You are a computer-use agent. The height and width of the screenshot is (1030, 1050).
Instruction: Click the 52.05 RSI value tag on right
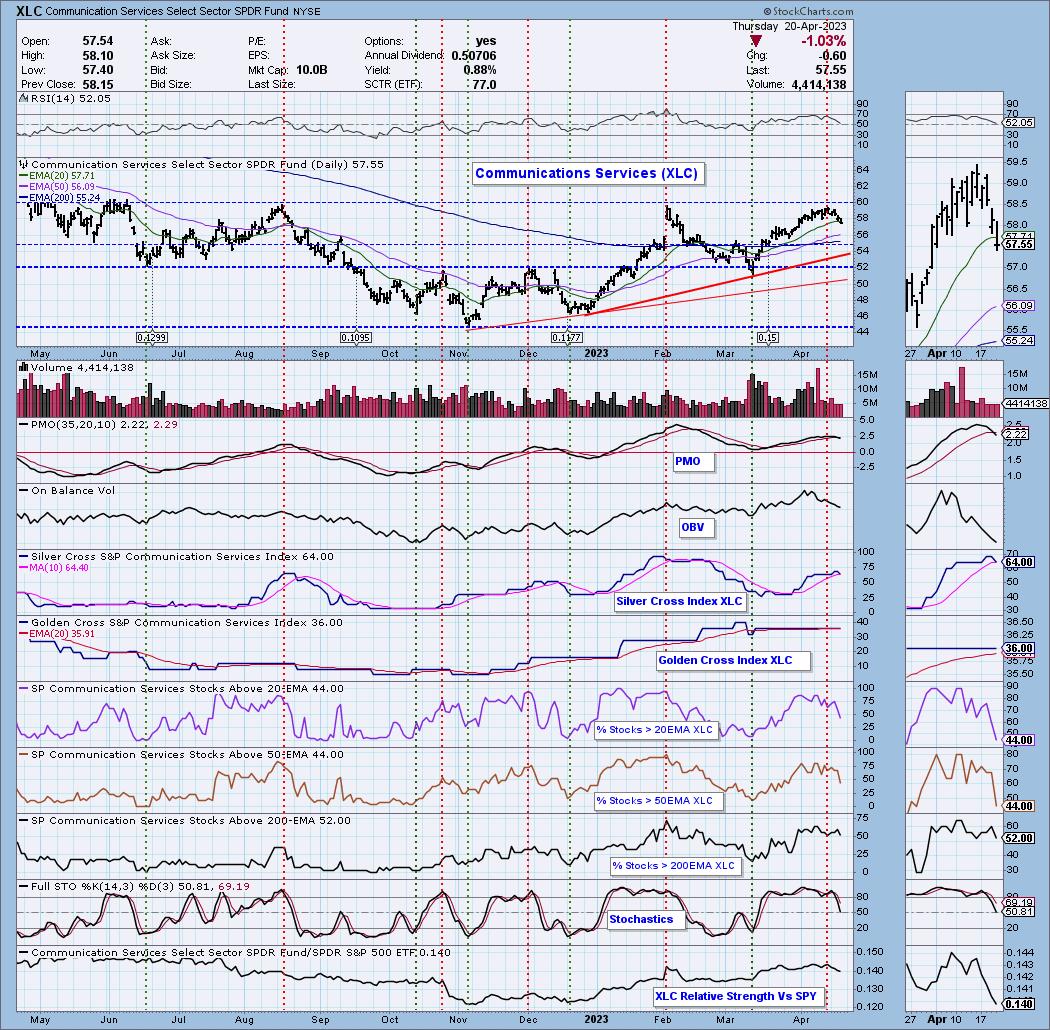pos(1019,123)
